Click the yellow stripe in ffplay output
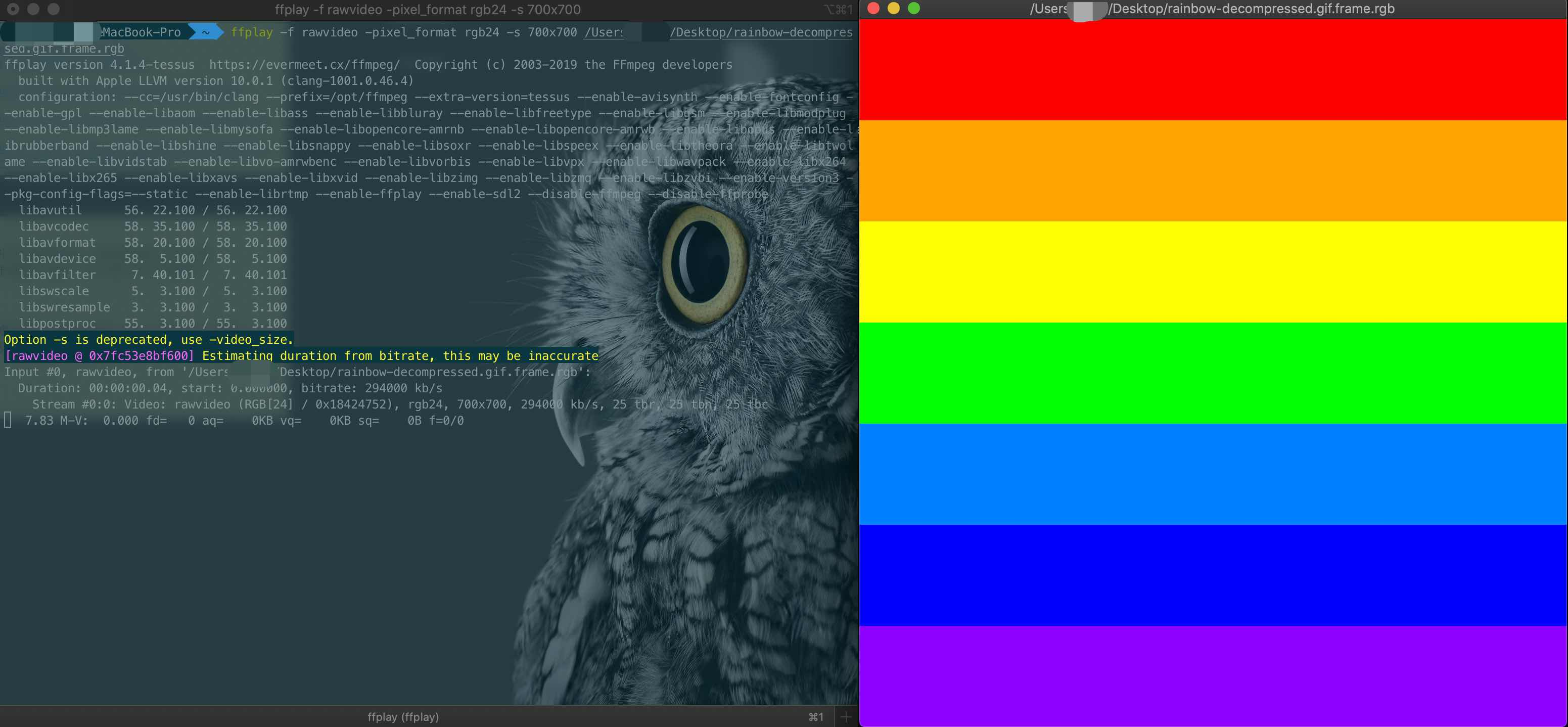Viewport: 1568px width, 727px height. click(1213, 271)
